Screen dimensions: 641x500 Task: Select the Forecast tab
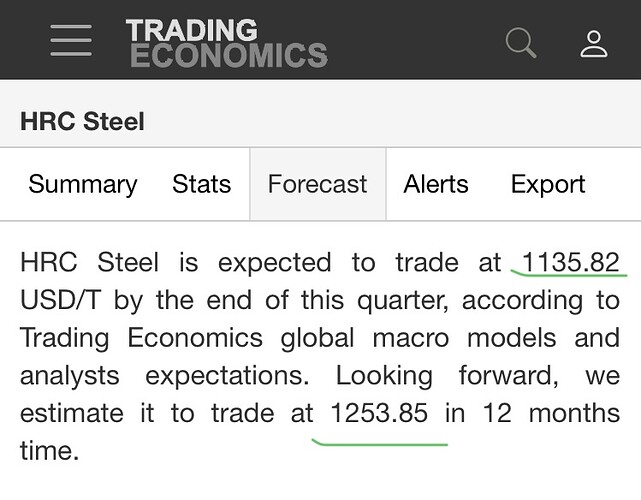pyautogui.click(x=317, y=184)
